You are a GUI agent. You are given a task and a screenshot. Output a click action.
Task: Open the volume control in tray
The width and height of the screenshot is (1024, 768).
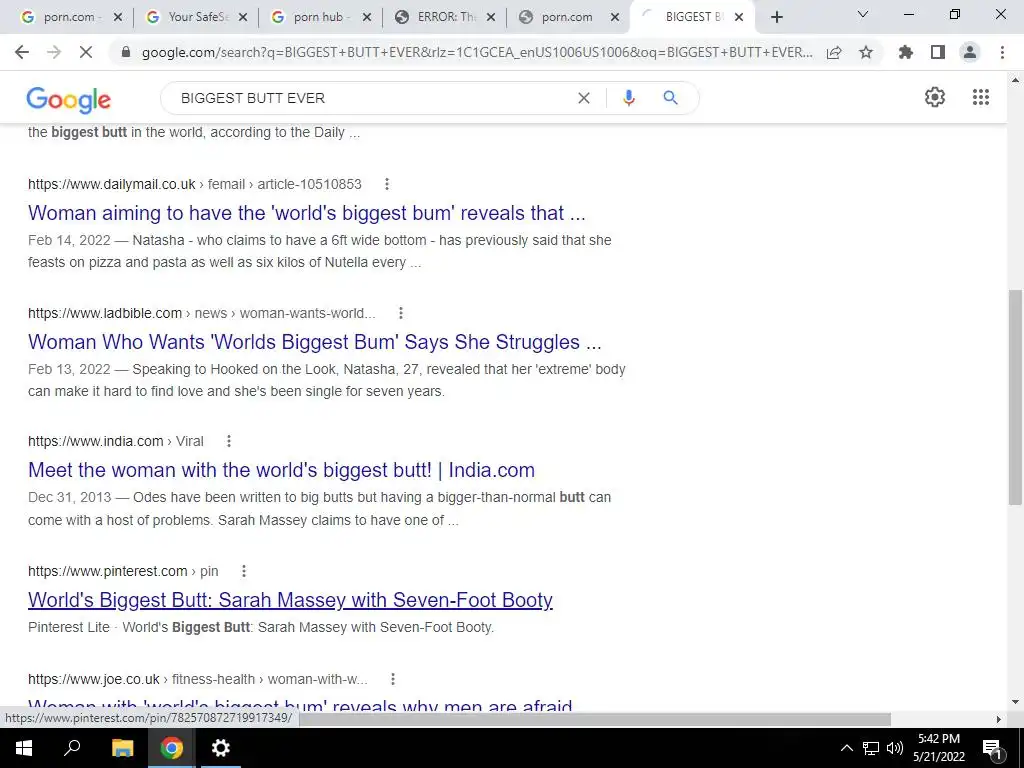pyautogui.click(x=895, y=748)
